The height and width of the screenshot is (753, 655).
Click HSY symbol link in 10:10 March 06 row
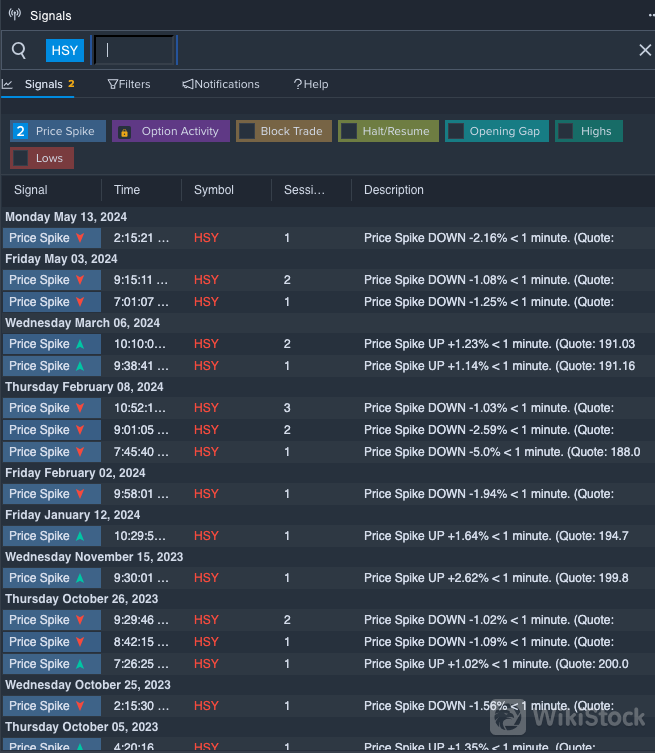[206, 344]
